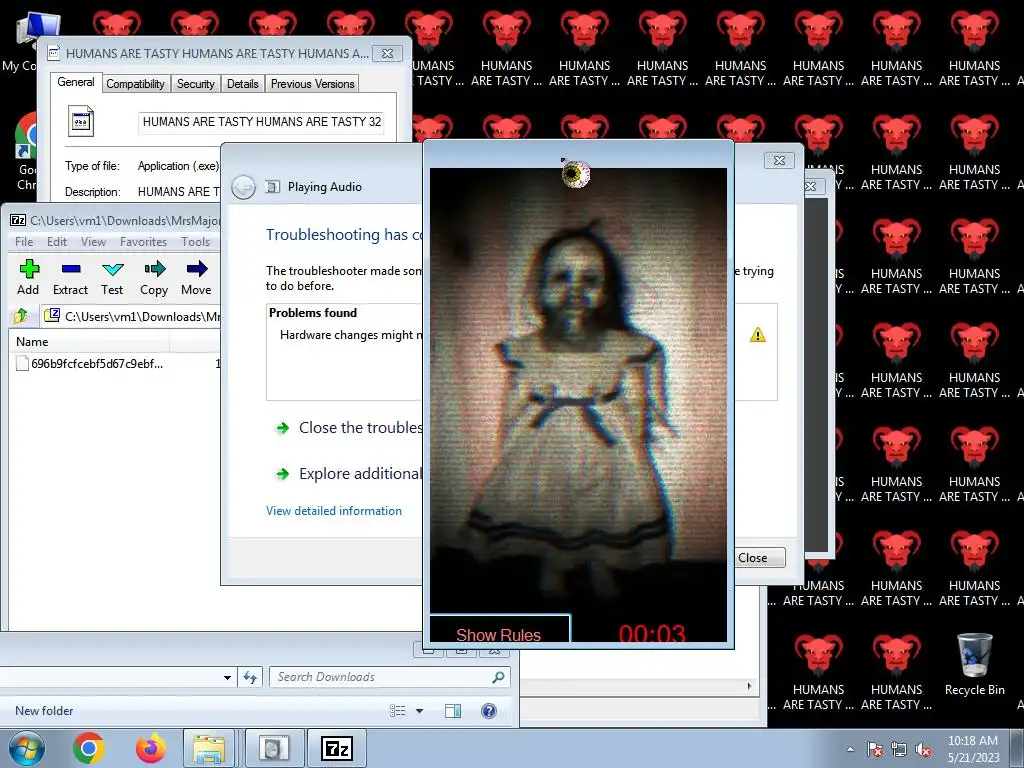The image size is (1024, 768).
Task: Click the Show Rules button
Action: coord(499,631)
